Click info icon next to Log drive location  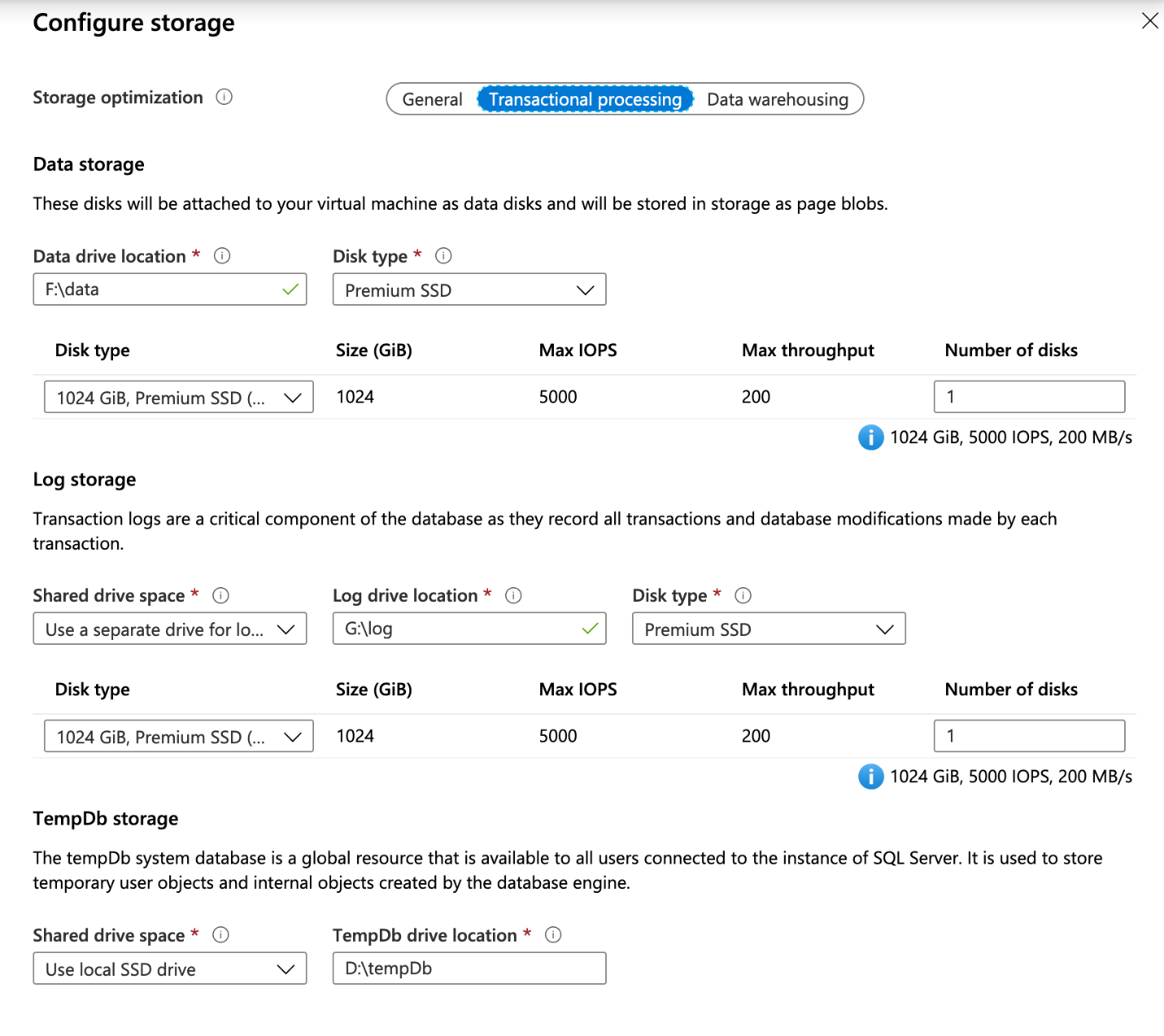click(x=513, y=595)
